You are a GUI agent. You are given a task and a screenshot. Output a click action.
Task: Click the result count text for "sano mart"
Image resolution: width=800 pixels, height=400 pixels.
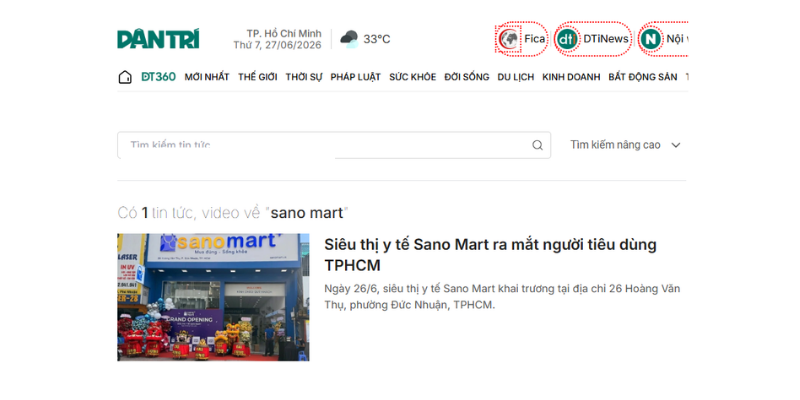click(233, 213)
